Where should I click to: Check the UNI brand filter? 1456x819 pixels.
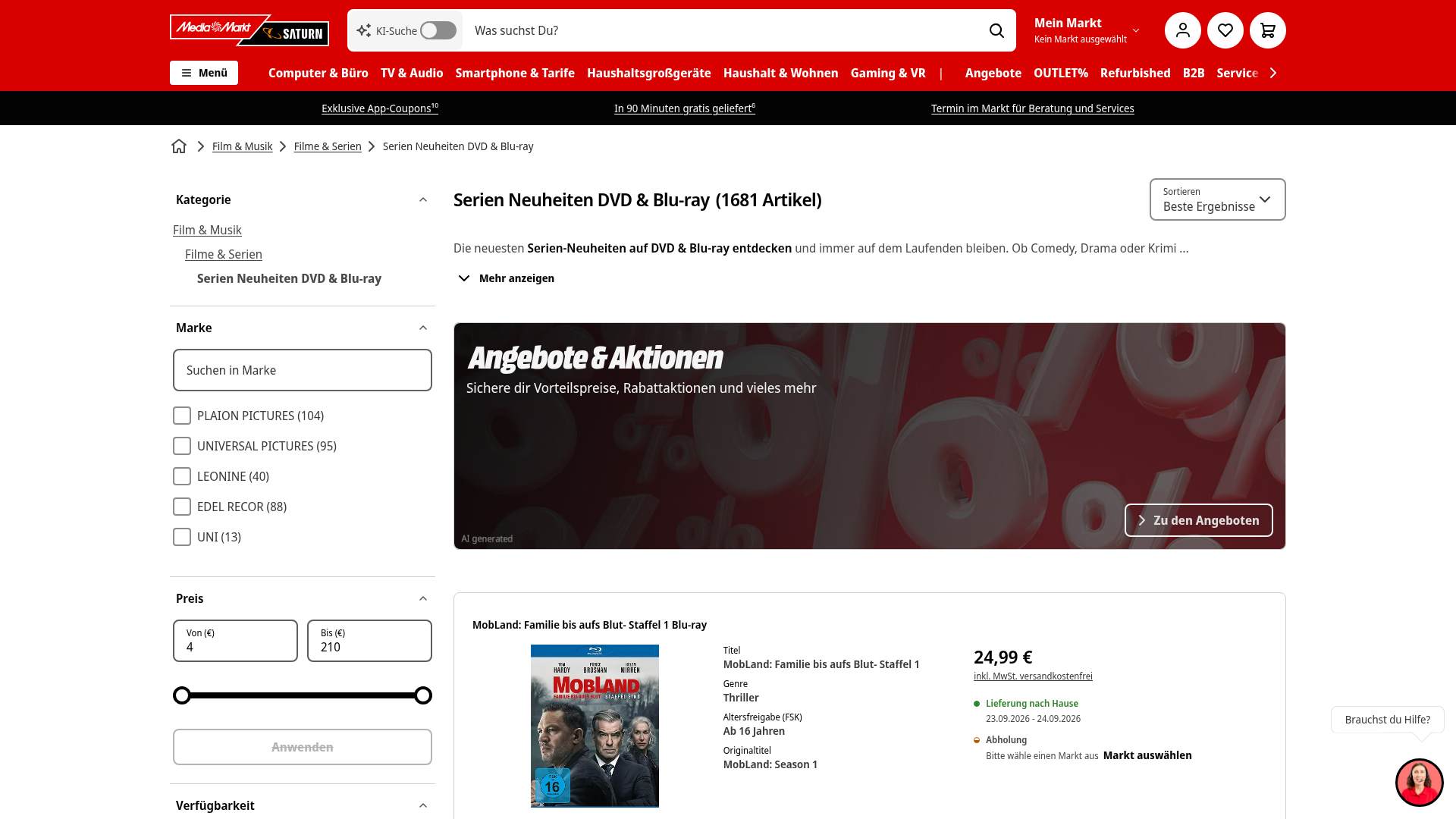[182, 537]
